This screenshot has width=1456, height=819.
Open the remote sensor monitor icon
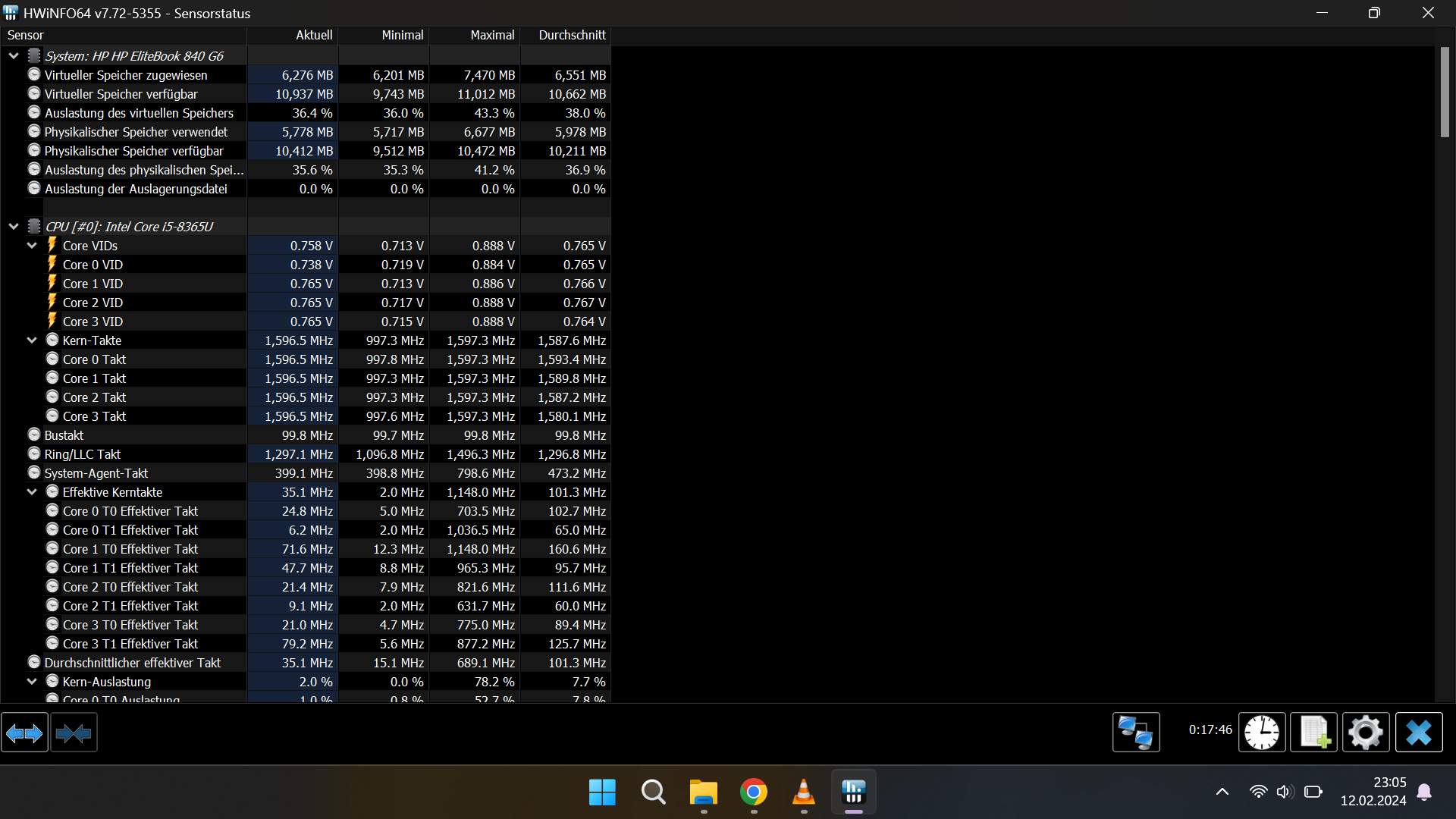coord(1135,733)
